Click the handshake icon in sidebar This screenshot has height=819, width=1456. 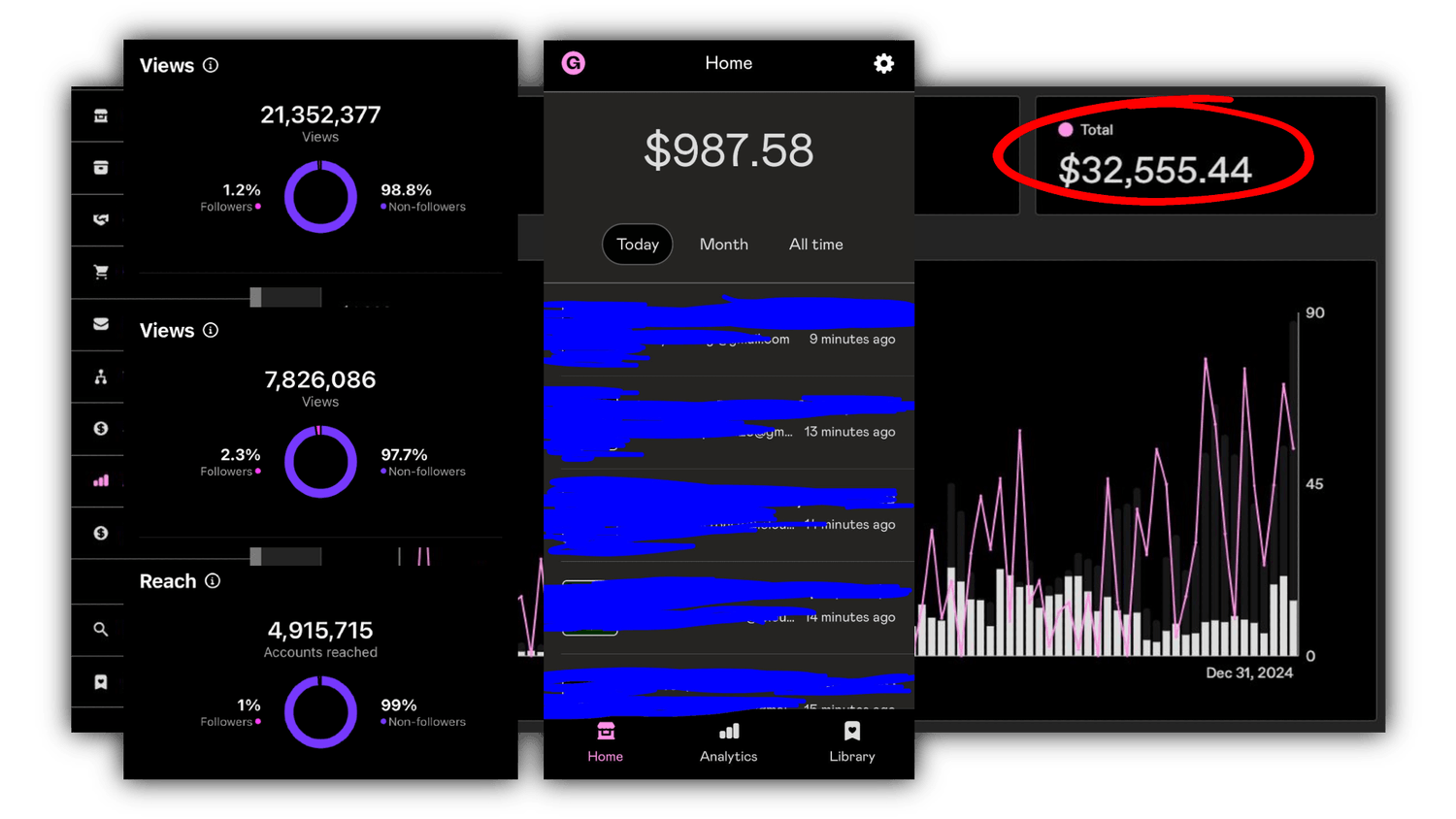point(101,220)
